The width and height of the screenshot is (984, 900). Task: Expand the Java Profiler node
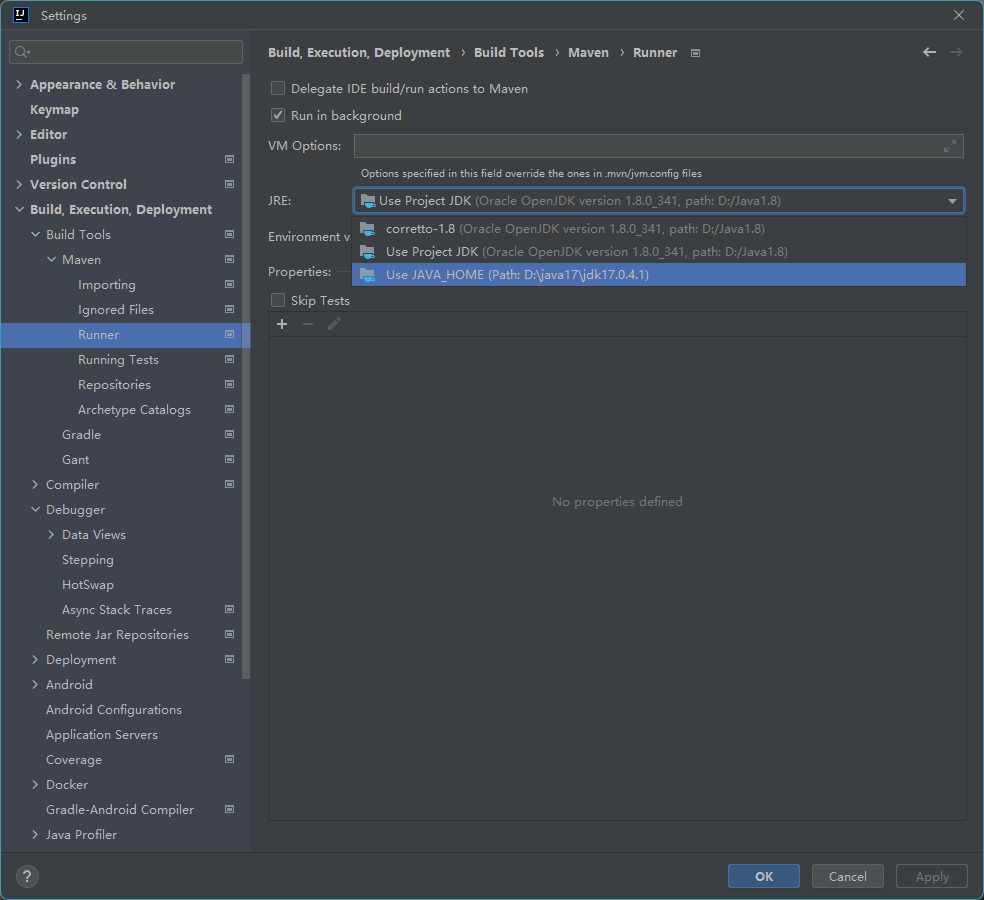click(35, 835)
